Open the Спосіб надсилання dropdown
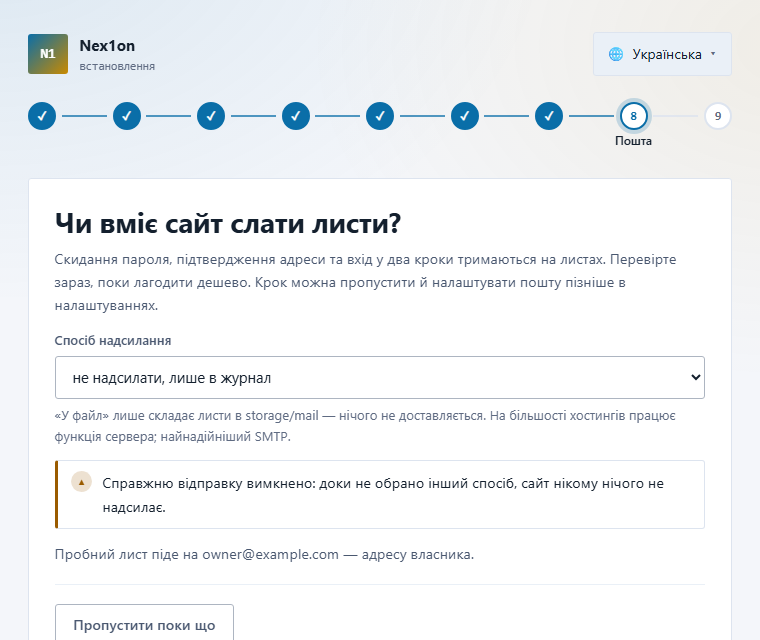The height and width of the screenshot is (640, 760). coord(380,378)
